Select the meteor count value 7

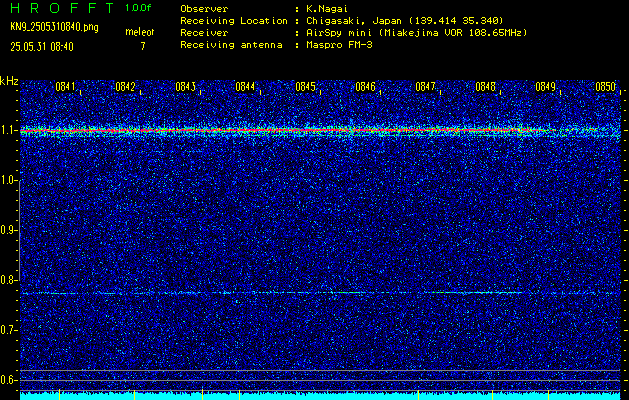point(143,46)
